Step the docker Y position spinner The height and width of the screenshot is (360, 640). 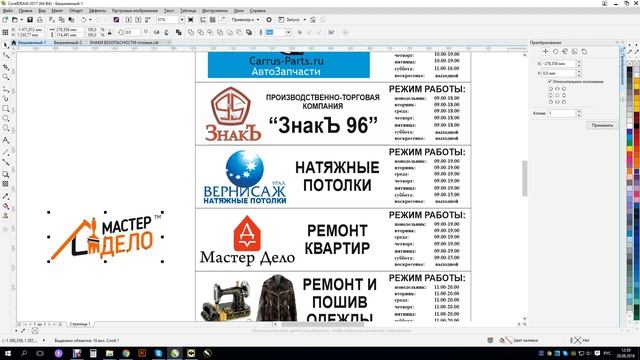click(x=579, y=73)
